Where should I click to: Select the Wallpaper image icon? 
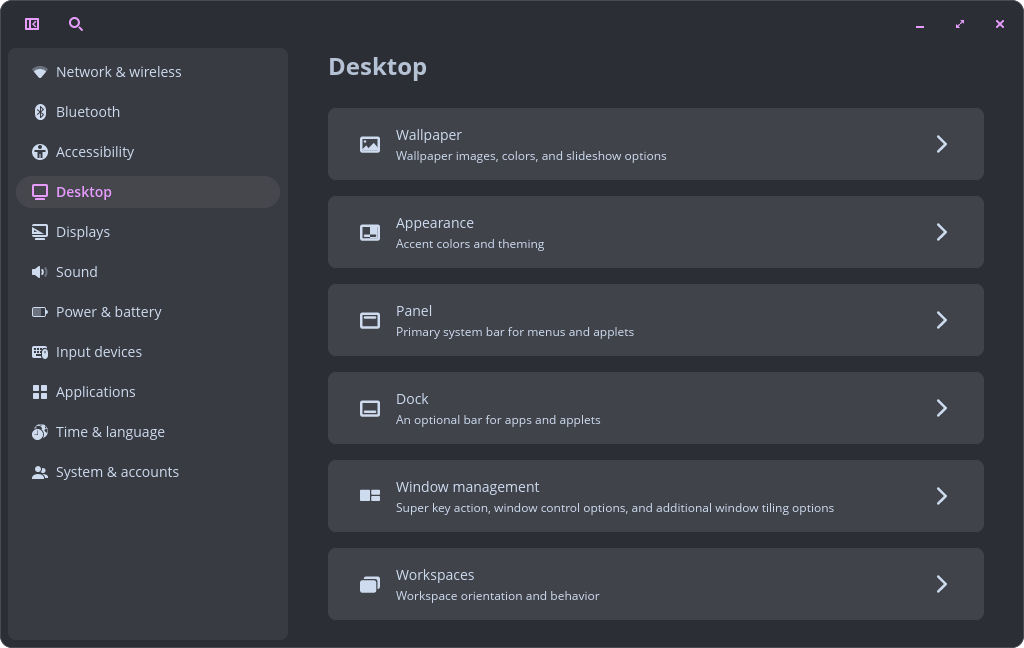369,144
